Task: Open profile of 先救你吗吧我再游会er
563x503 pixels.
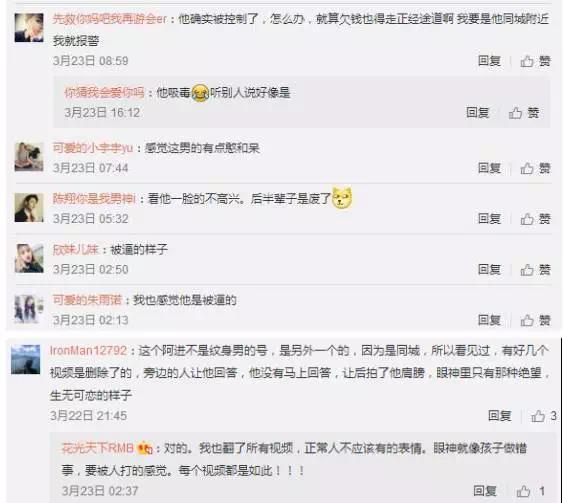Action: [x=110, y=19]
